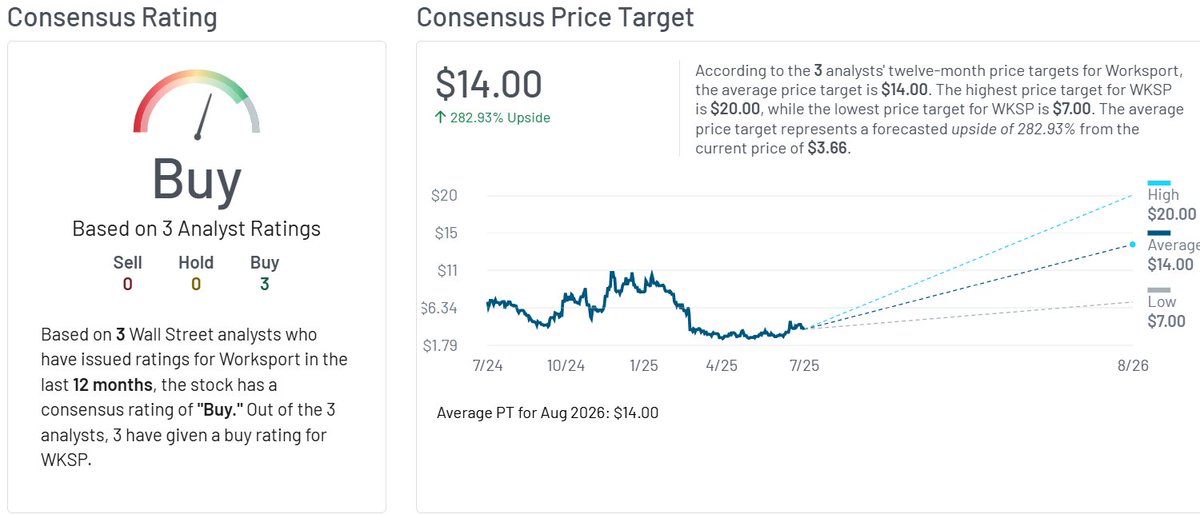Click the Average price target legend marker
This screenshot has height=514, width=1200.
[x=1157, y=234]
